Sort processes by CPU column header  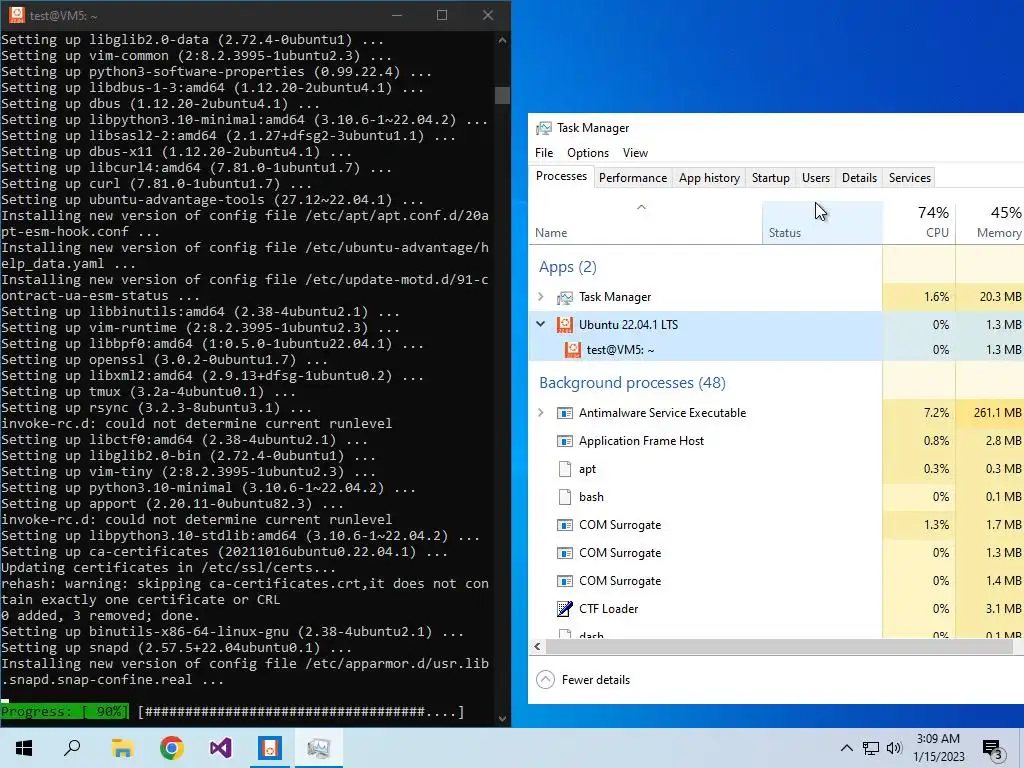click(x=919, y=223)
